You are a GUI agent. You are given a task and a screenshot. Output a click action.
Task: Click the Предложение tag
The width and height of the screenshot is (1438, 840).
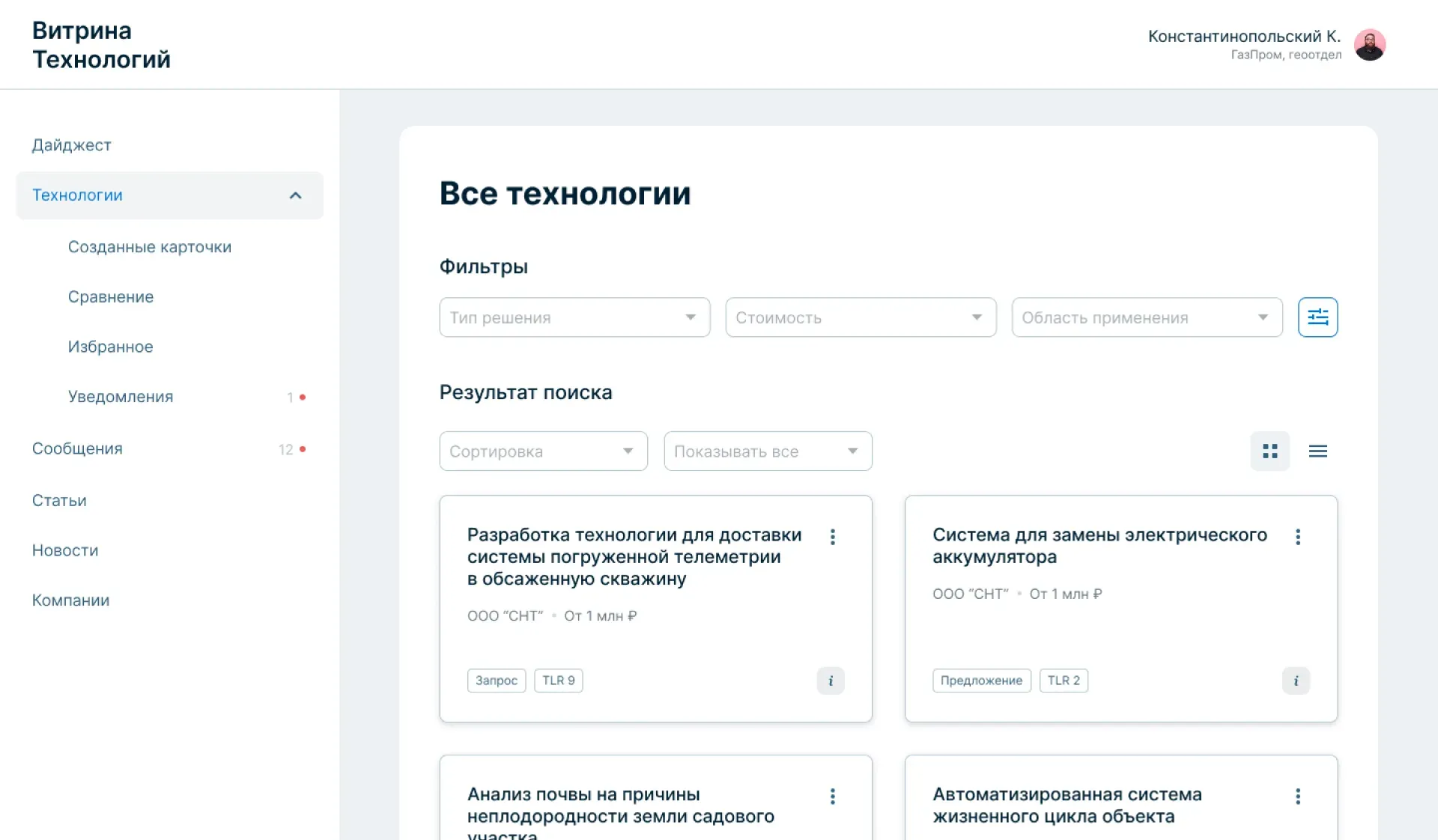[x=981, y=681]
